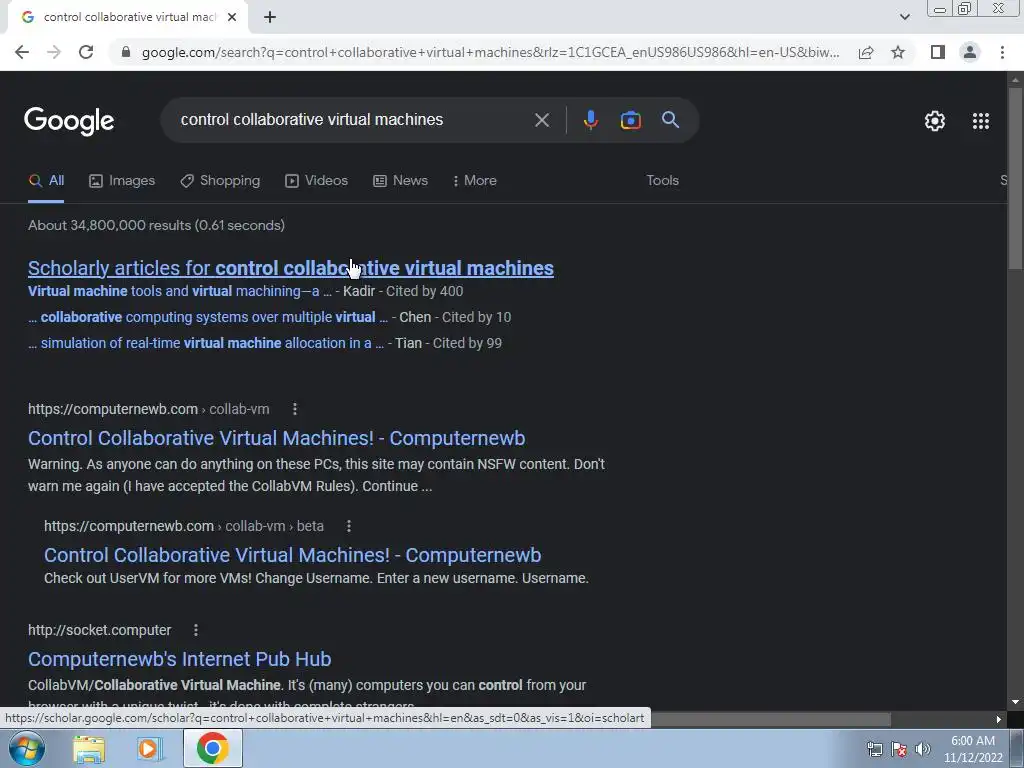Click the forward navigation arrow
1024x768 pixels.
(54, 52)
